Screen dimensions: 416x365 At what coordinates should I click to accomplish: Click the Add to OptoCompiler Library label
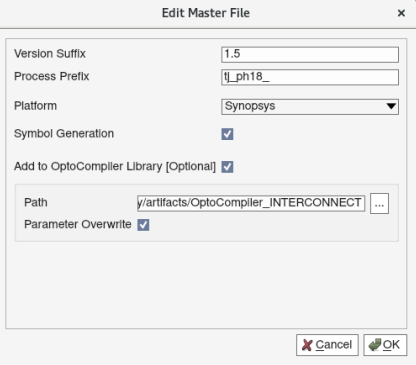115,166
